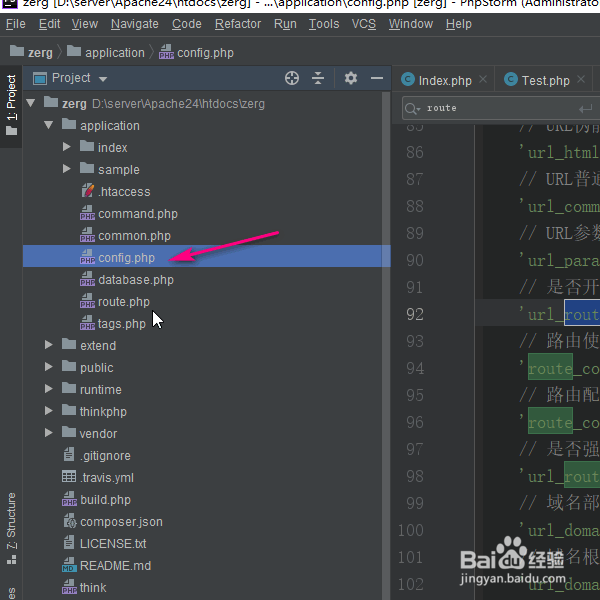Select README.md in the tree

pyautogui.click(x=107, y=566)
